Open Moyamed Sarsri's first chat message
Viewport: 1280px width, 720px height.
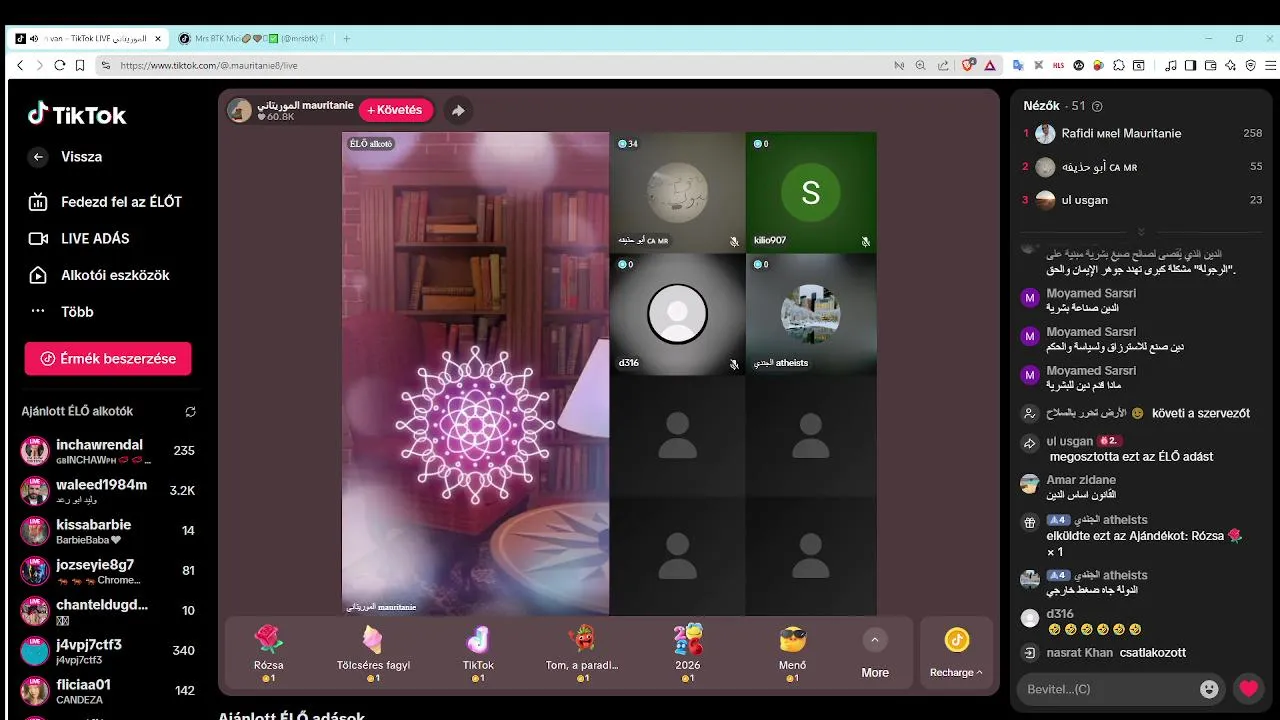point(1077,301)
